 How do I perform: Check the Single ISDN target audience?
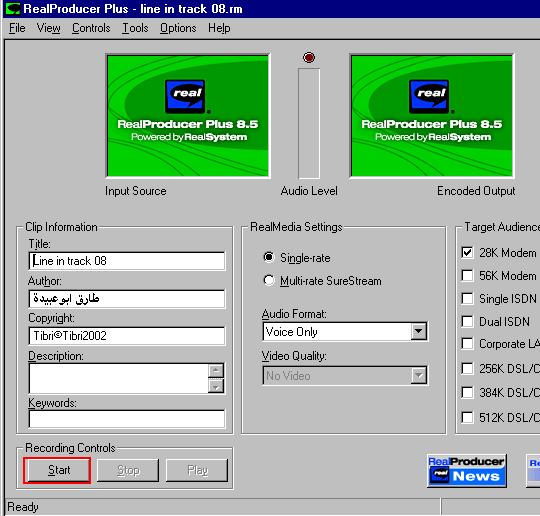(x=467, y=298)
